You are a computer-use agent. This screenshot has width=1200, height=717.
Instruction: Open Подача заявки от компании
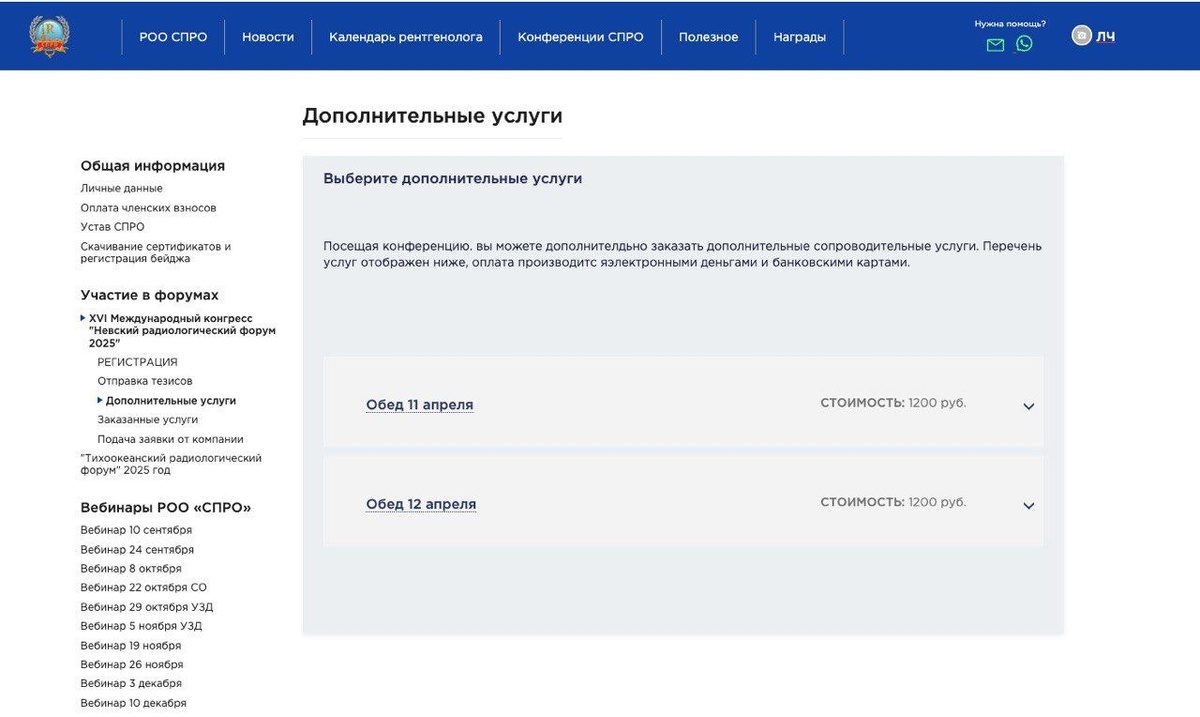(170, 439)
